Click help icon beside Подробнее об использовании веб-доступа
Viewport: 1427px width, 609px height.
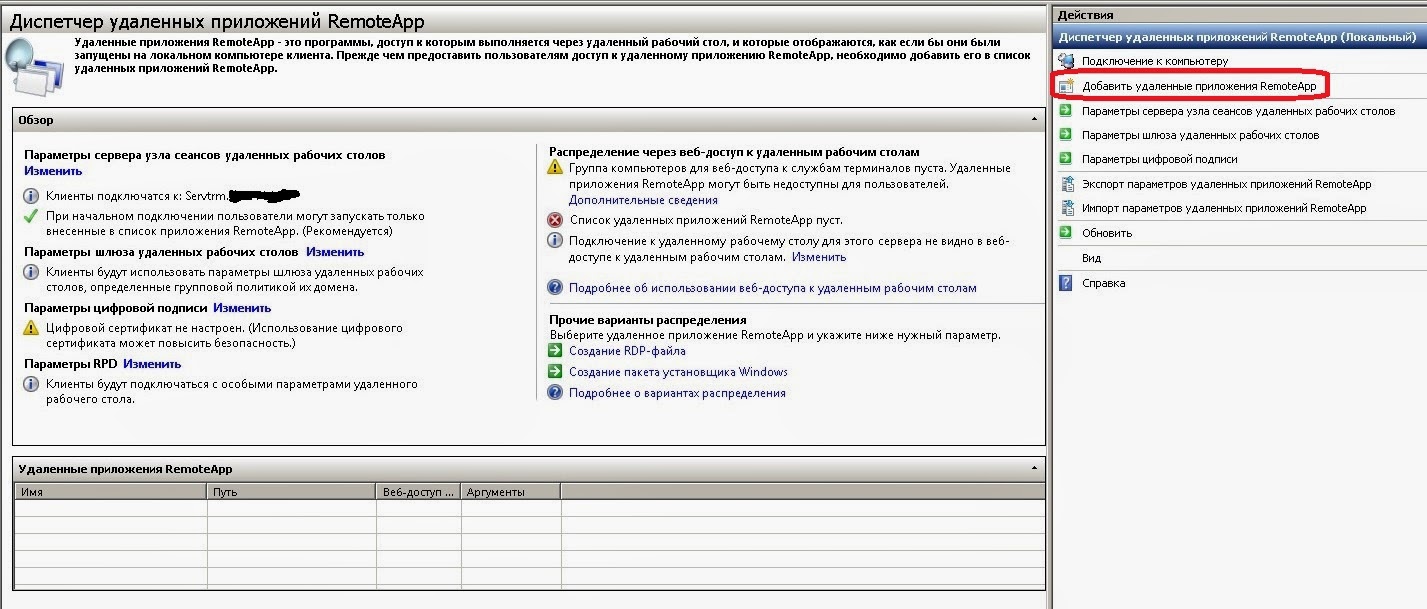point(555,288)
